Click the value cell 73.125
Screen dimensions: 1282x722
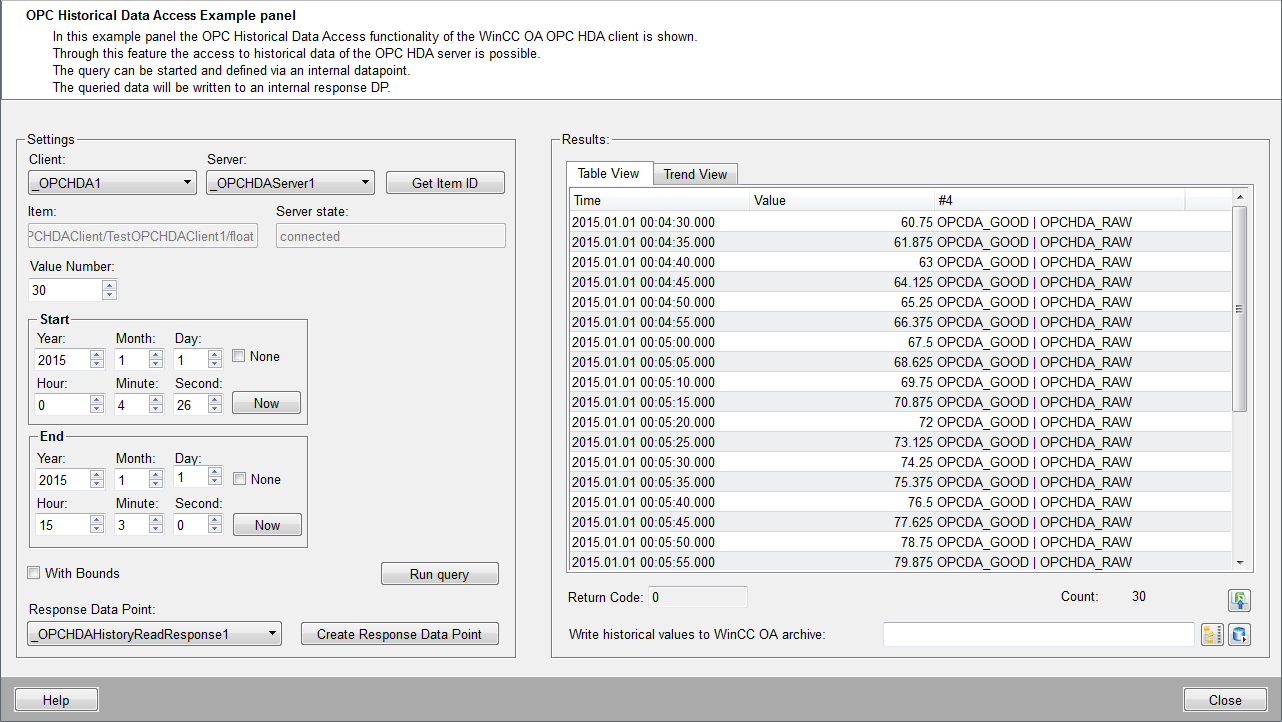(842, 442)
